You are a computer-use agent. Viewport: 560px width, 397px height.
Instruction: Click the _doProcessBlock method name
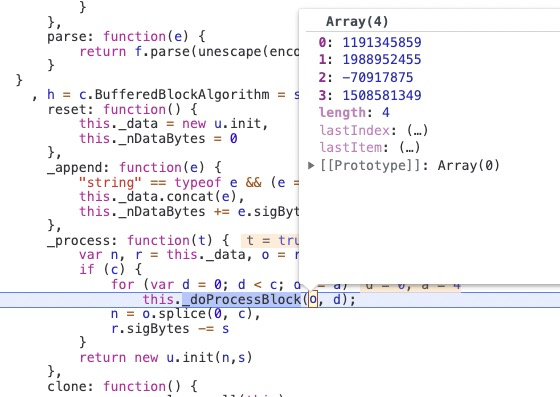coord(242,299)
